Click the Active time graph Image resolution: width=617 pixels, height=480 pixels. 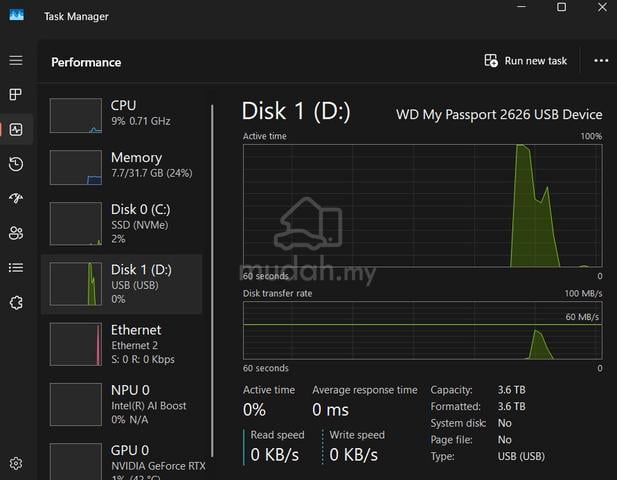point(423,206)
